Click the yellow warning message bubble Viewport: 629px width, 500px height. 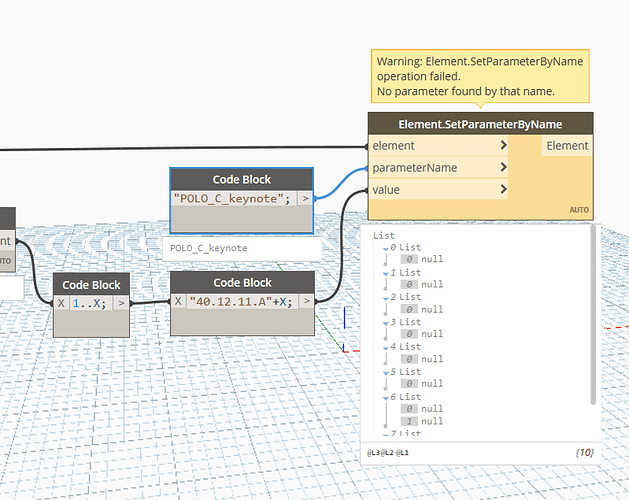pos(480,76)
